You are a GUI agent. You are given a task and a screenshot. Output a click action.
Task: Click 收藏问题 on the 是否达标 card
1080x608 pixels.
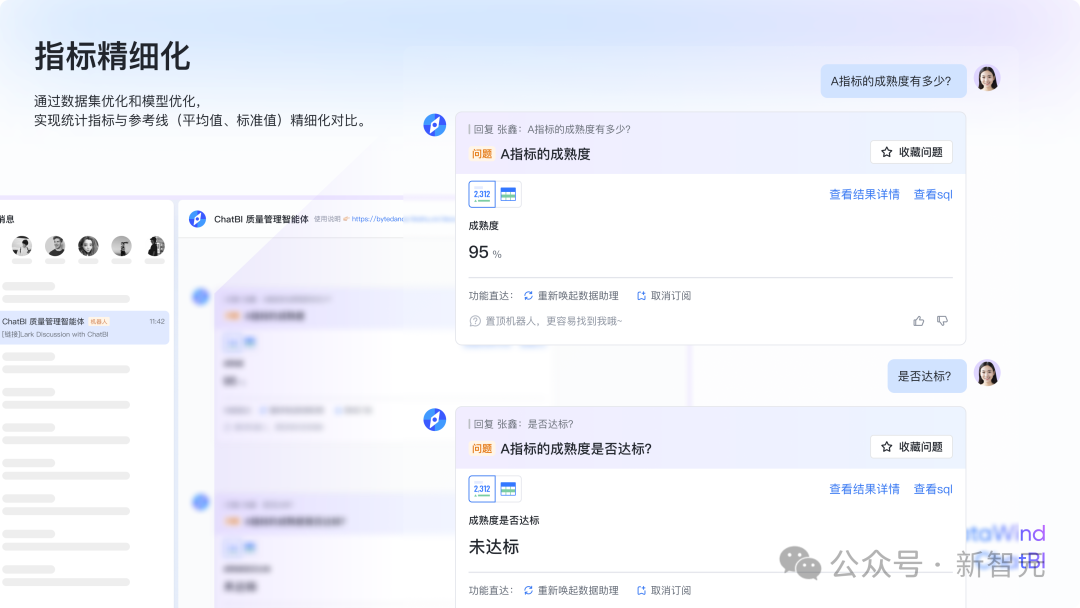pos(911,447)
